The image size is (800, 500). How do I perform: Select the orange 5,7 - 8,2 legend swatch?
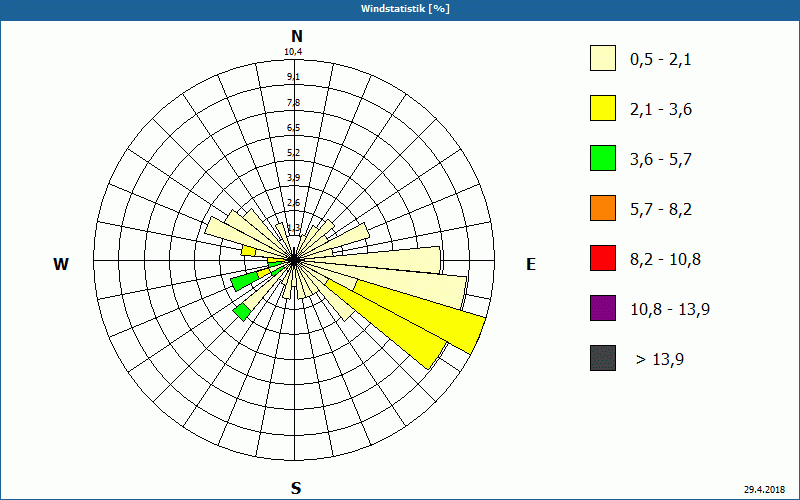pos(603,208)
